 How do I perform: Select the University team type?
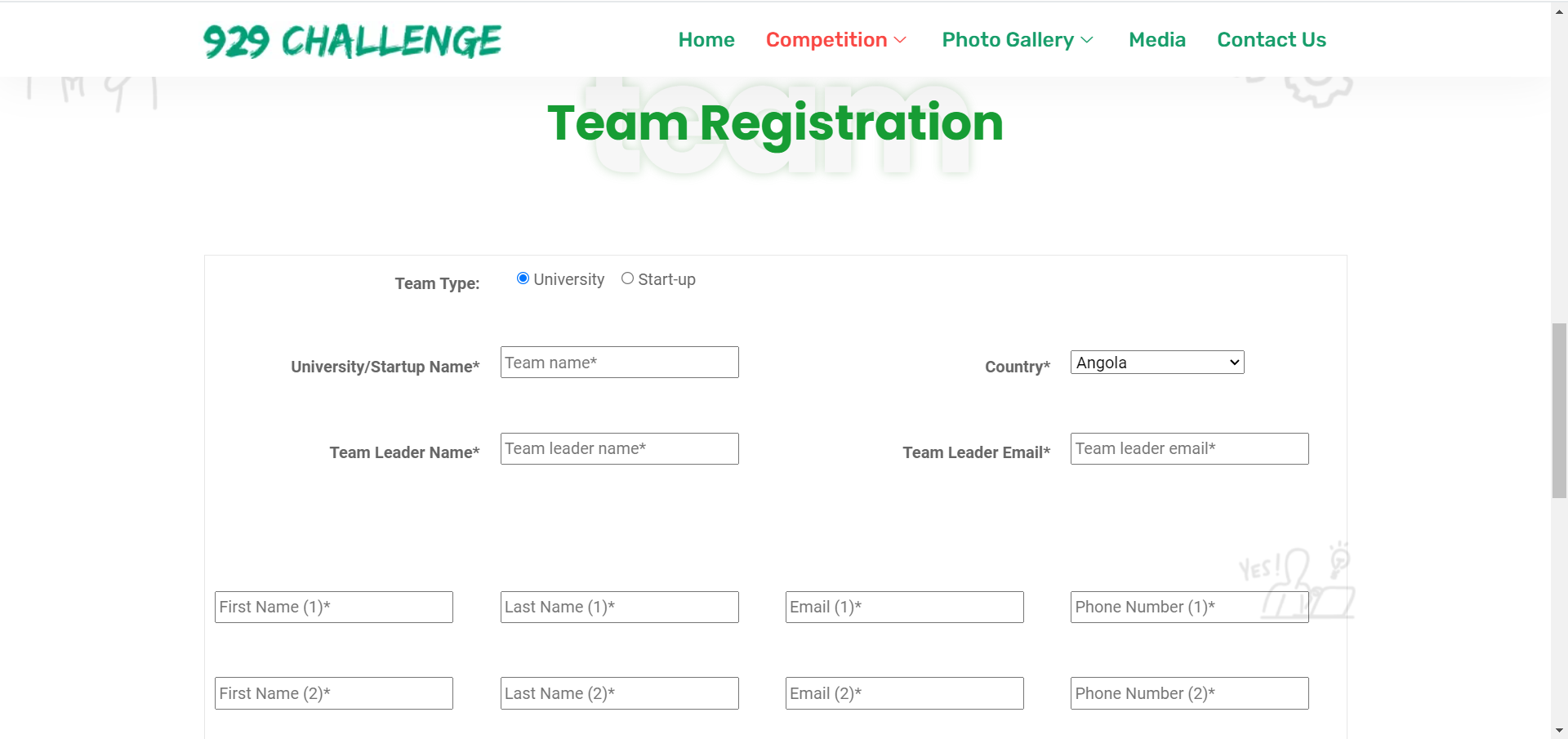click(x=523, y=278)
